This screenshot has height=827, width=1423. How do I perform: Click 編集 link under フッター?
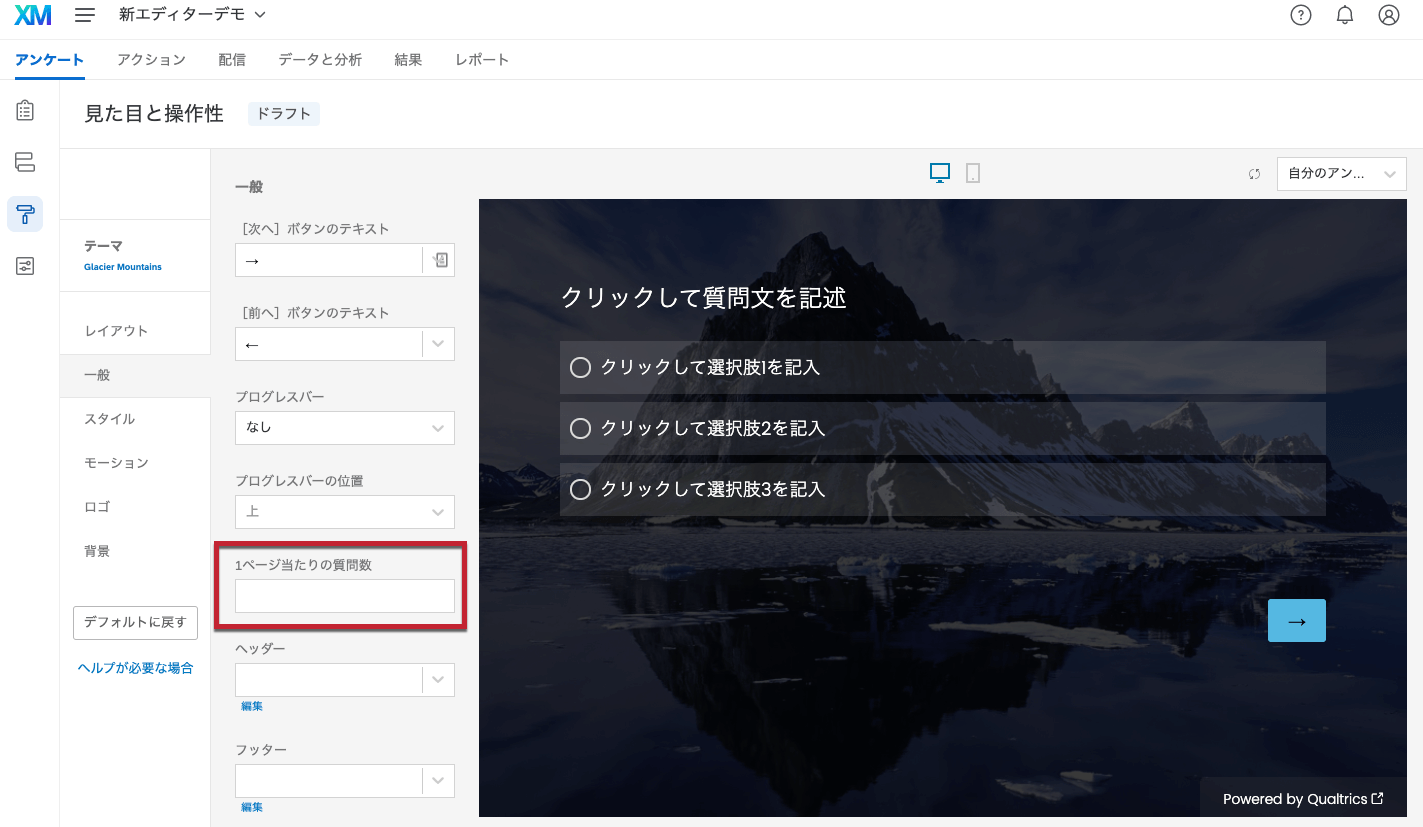pyautogui.click(x=252, y=807)
